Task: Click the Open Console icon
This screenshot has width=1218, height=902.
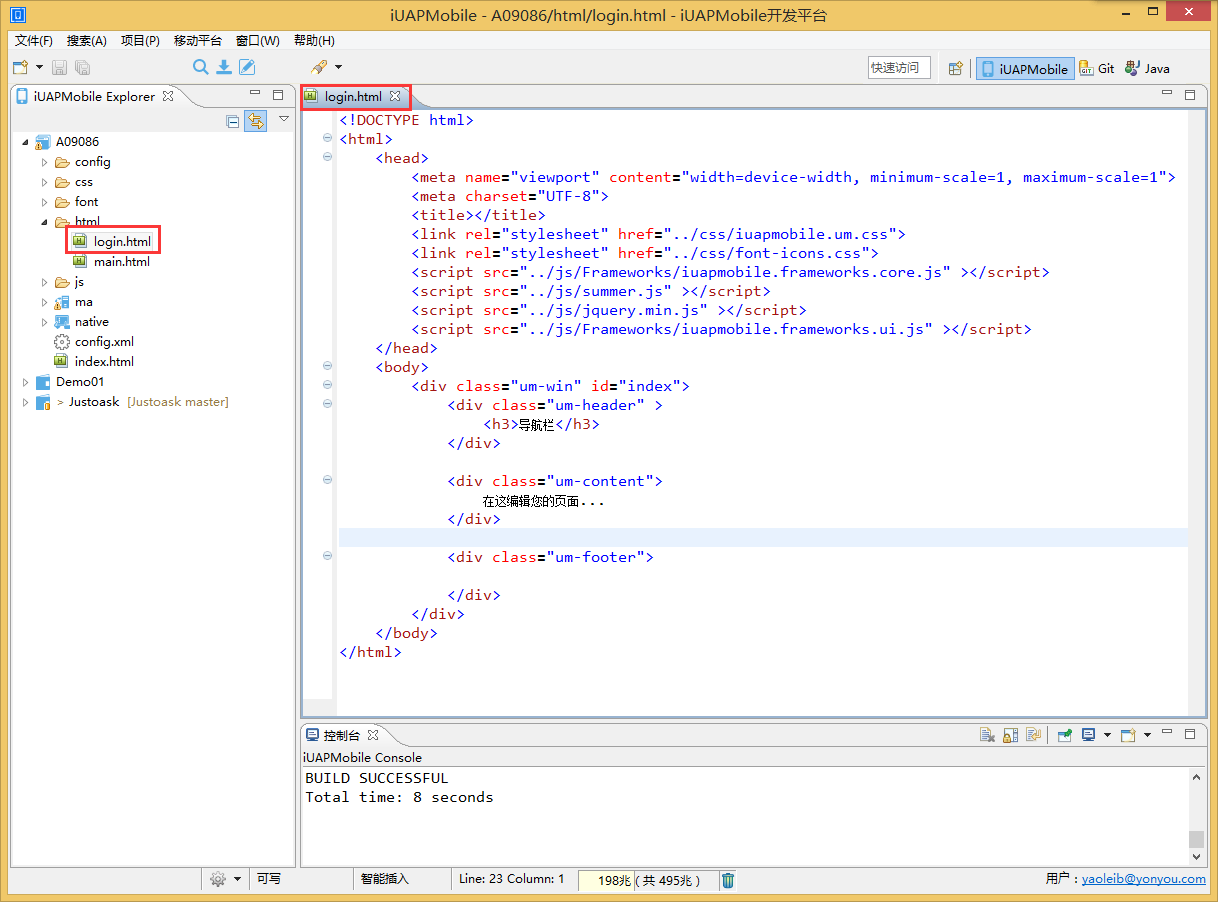Action: point(1128,735)
